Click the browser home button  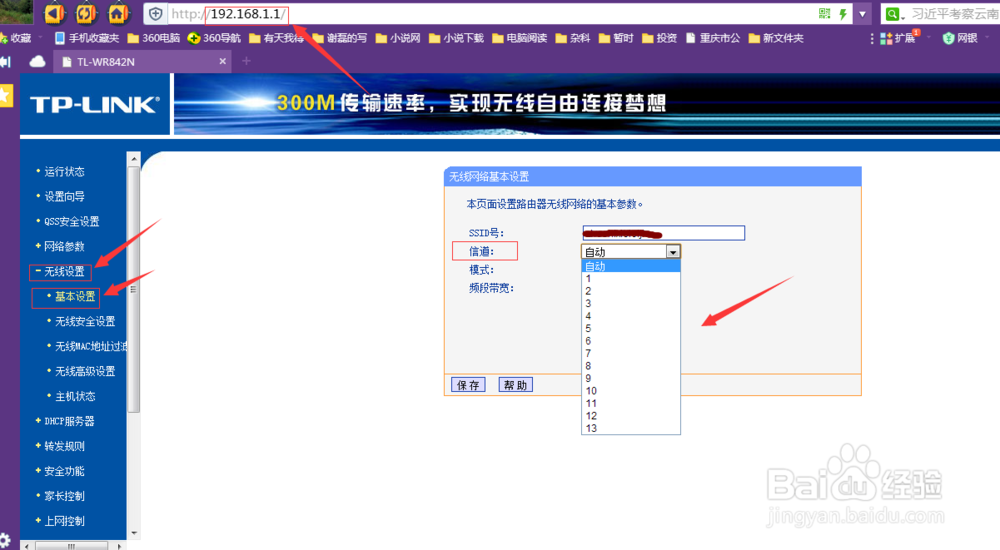117,13
